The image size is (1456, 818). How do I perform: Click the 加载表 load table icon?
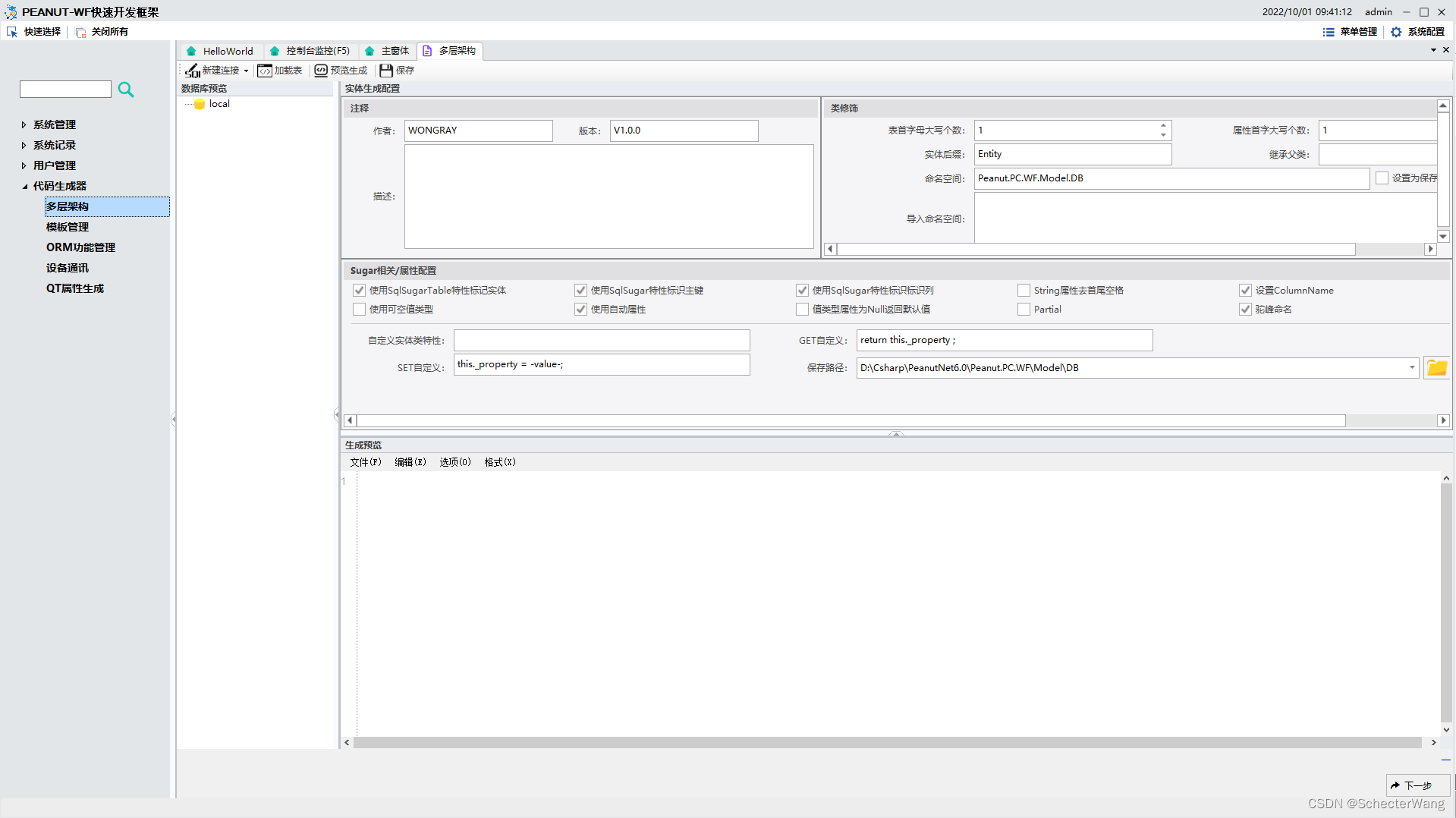pyautogui.click(x=265, y=71)
